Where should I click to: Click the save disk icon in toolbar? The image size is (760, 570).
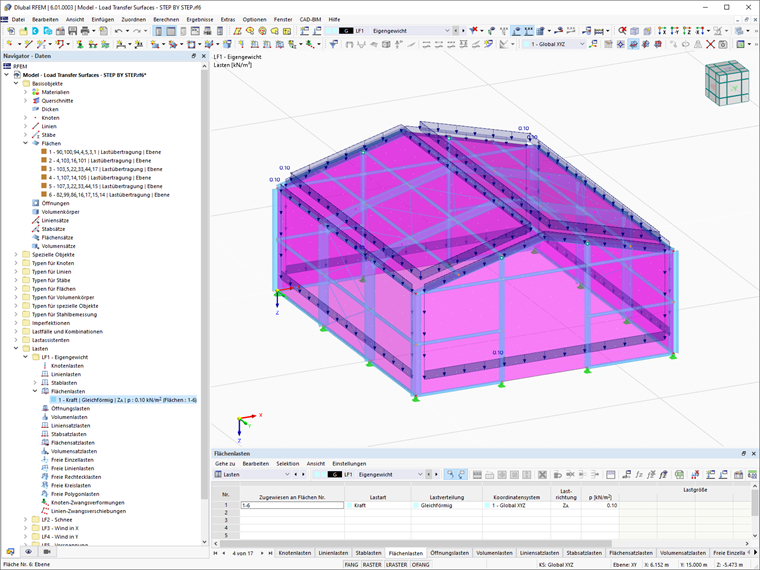73,31
